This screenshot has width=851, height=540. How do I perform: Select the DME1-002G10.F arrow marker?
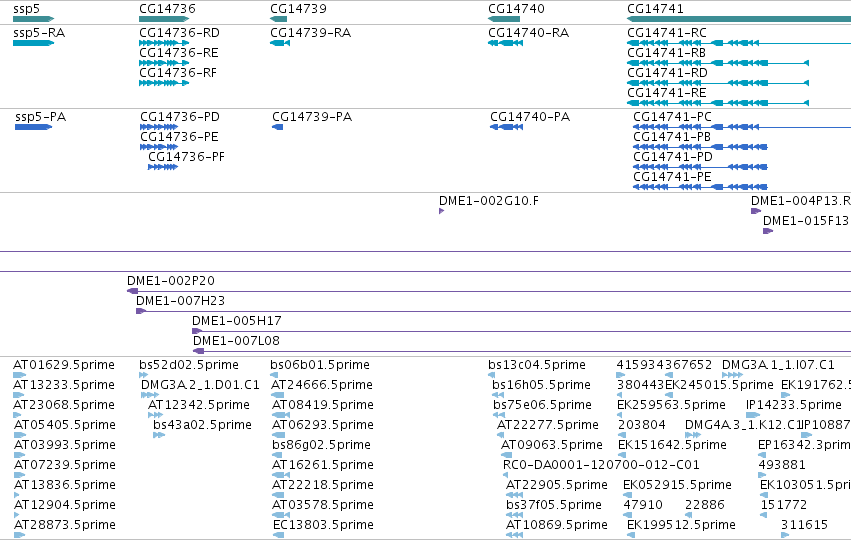(x=441, y=211)
